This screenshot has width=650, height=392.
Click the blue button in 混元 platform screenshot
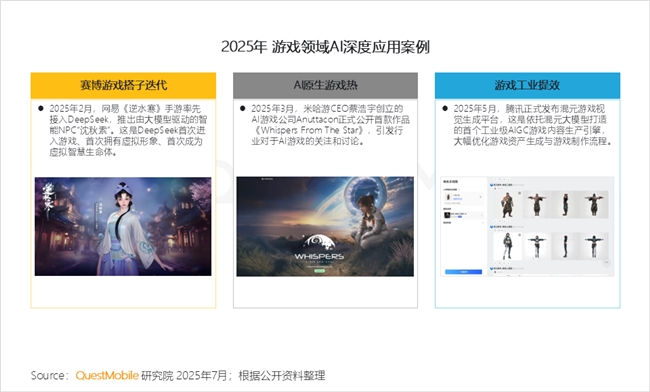pos(463,272)
